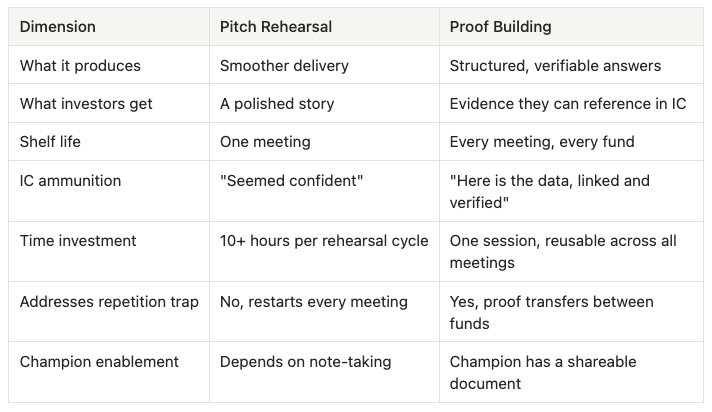Click the "One meeting" cell
This screenshot has height=412, width=712.
pyautogui.click(x=263, y=142)
